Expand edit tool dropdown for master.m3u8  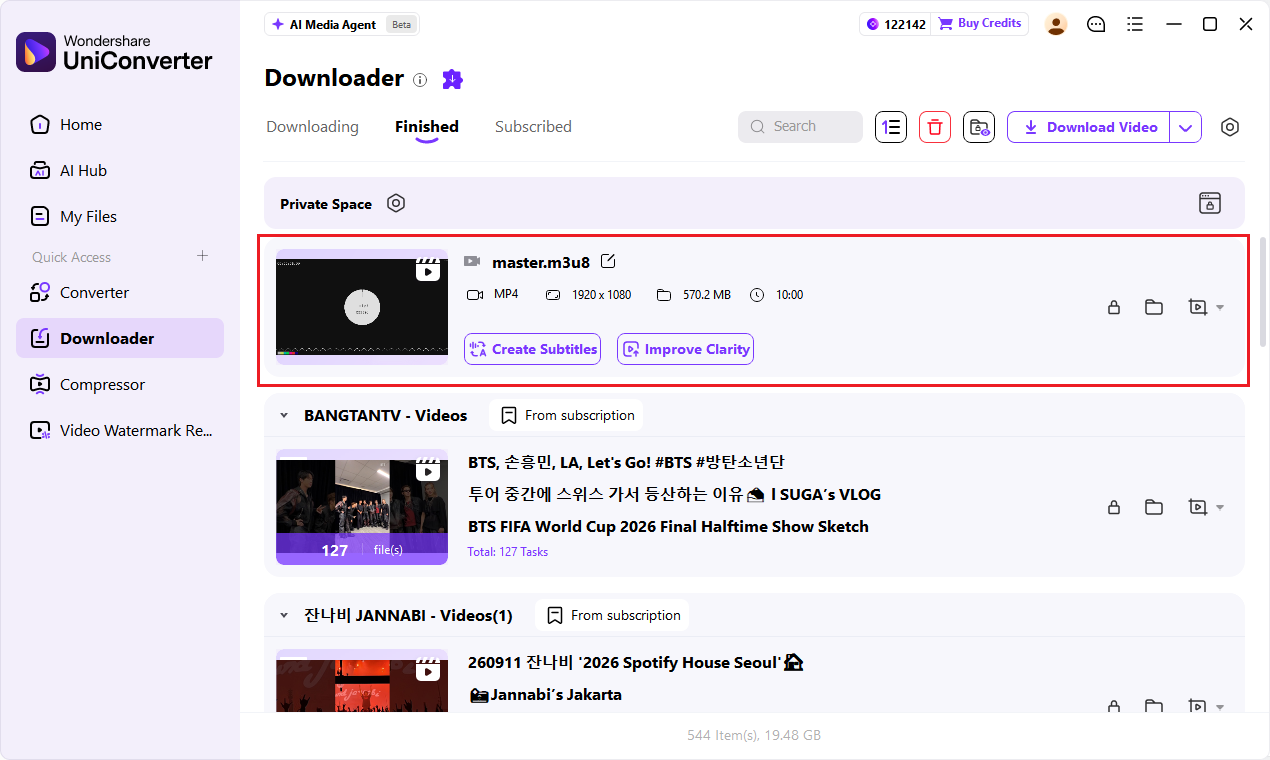[x=1219, y=308]
